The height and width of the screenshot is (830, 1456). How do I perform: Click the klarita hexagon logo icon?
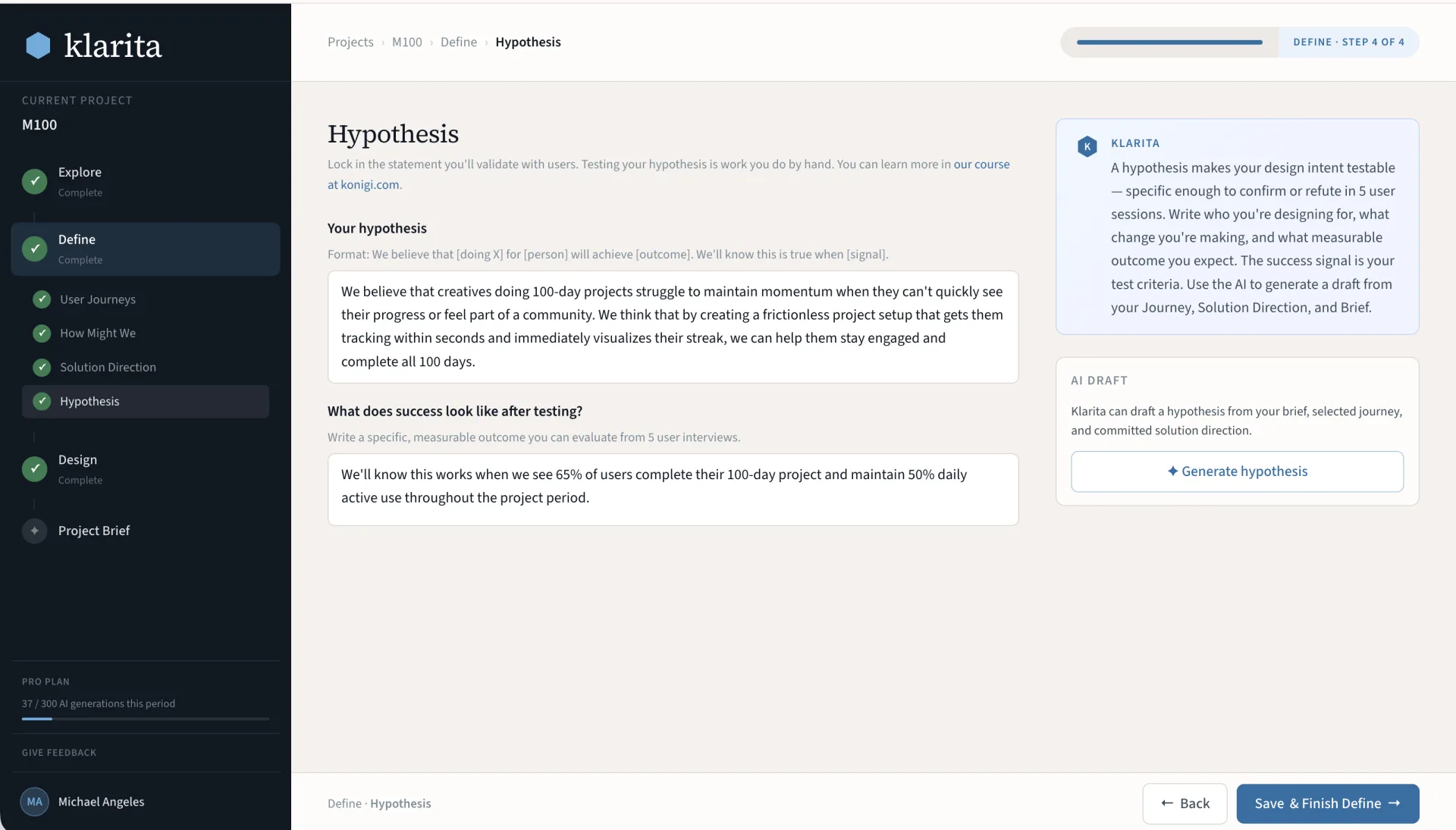(x=38, y=45)
